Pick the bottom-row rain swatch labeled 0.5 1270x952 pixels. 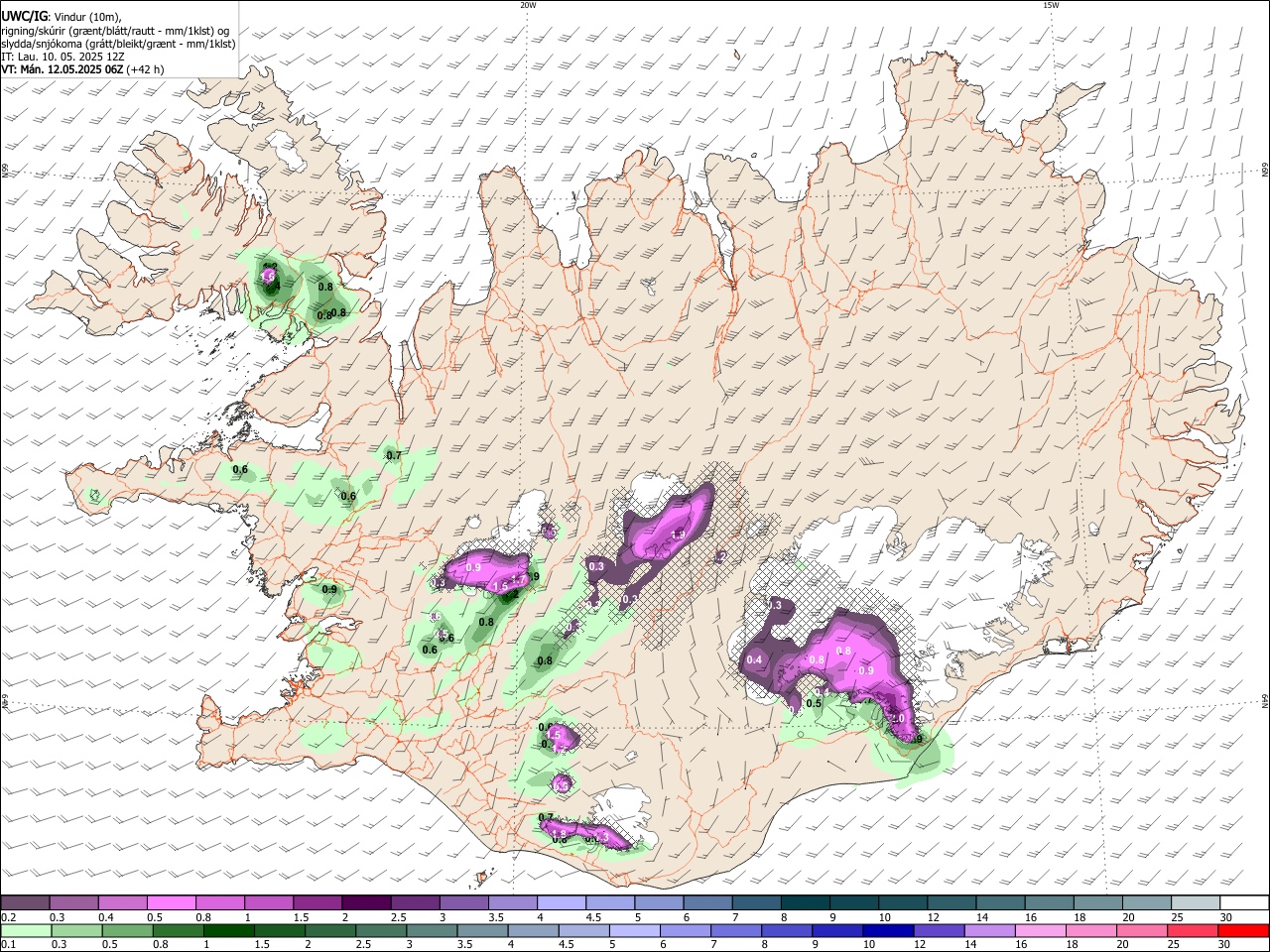tap(128, 930)
